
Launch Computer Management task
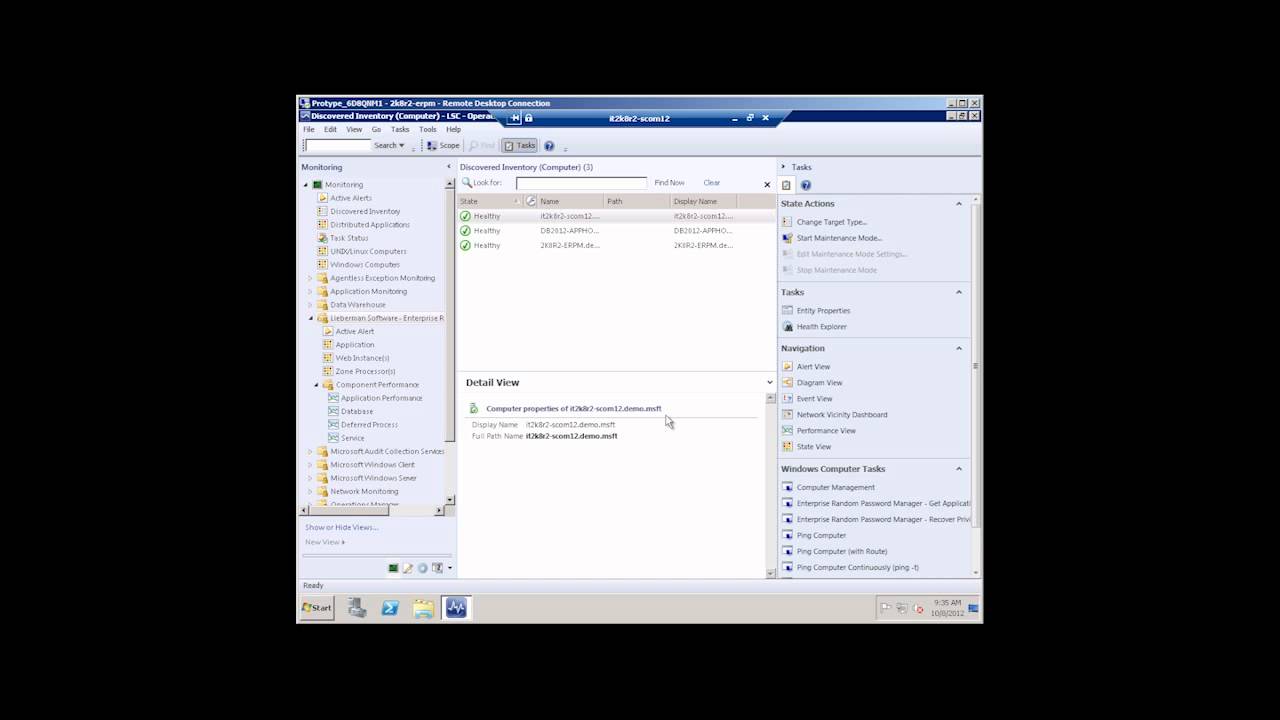point(836,488)
